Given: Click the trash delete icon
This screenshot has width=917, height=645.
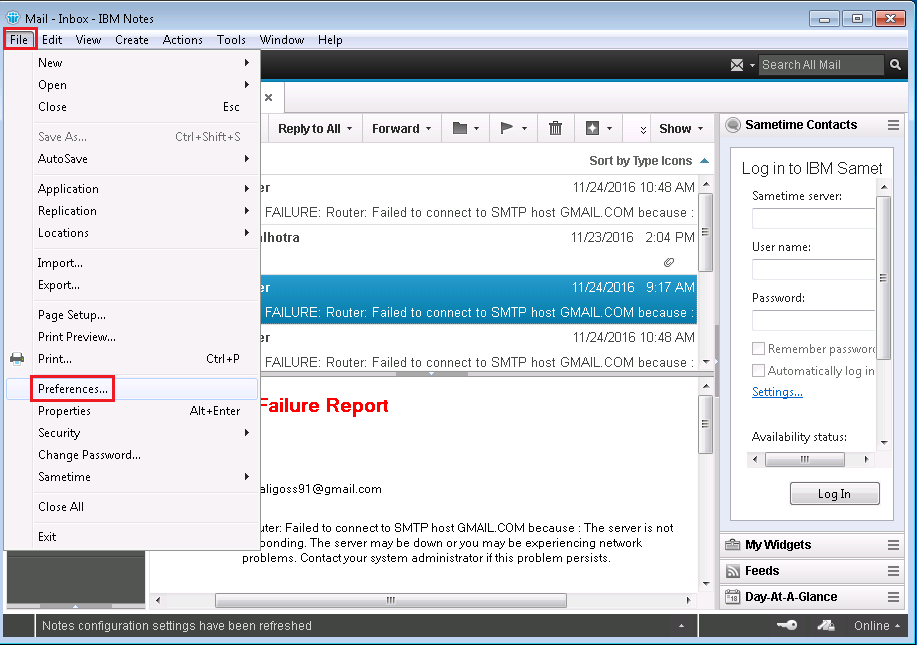Looking at the screenshot, I should pos(555,128).
